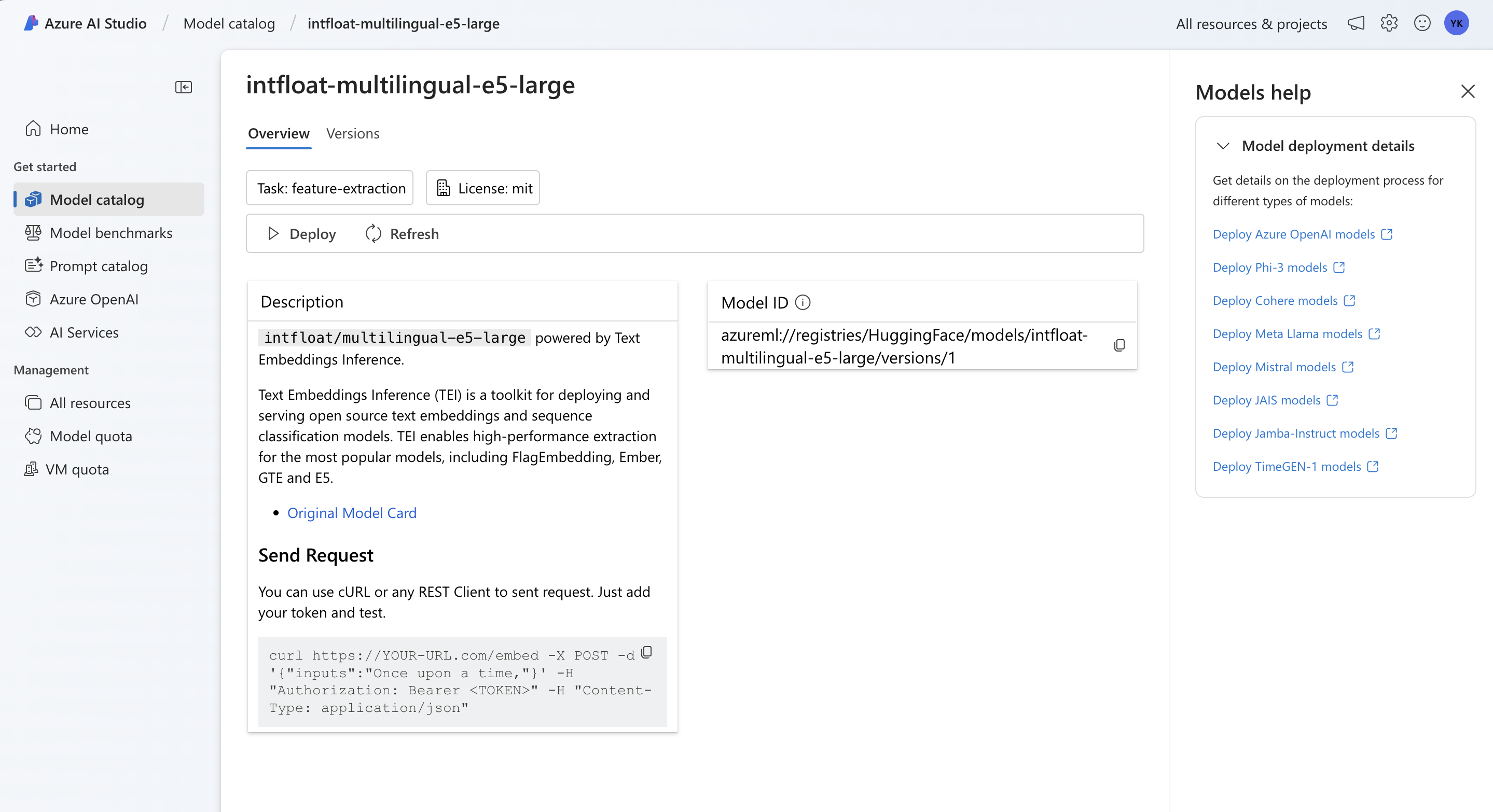Click the Deploy button
This screenshot has width=1493, height=812.
(301, 233)
